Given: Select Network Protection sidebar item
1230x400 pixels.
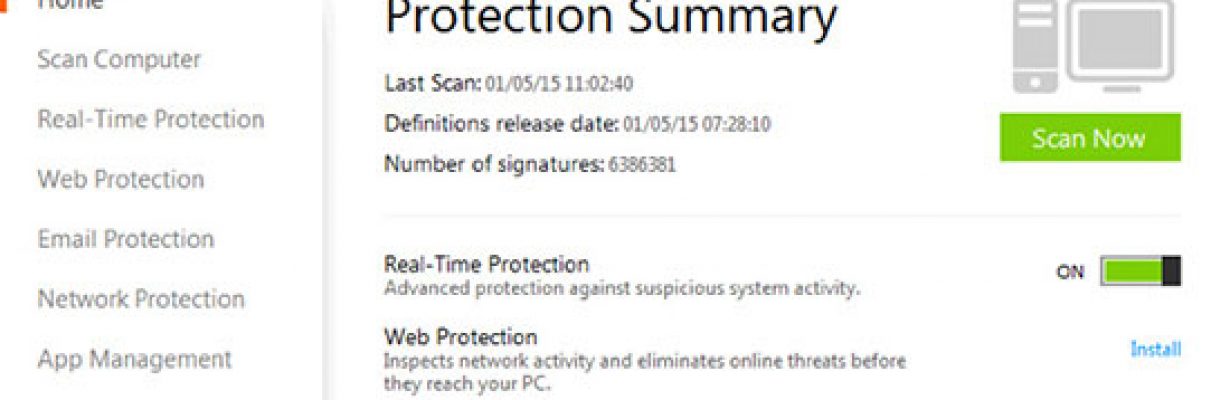Looking at the screenshot, I should coord(141,299).
